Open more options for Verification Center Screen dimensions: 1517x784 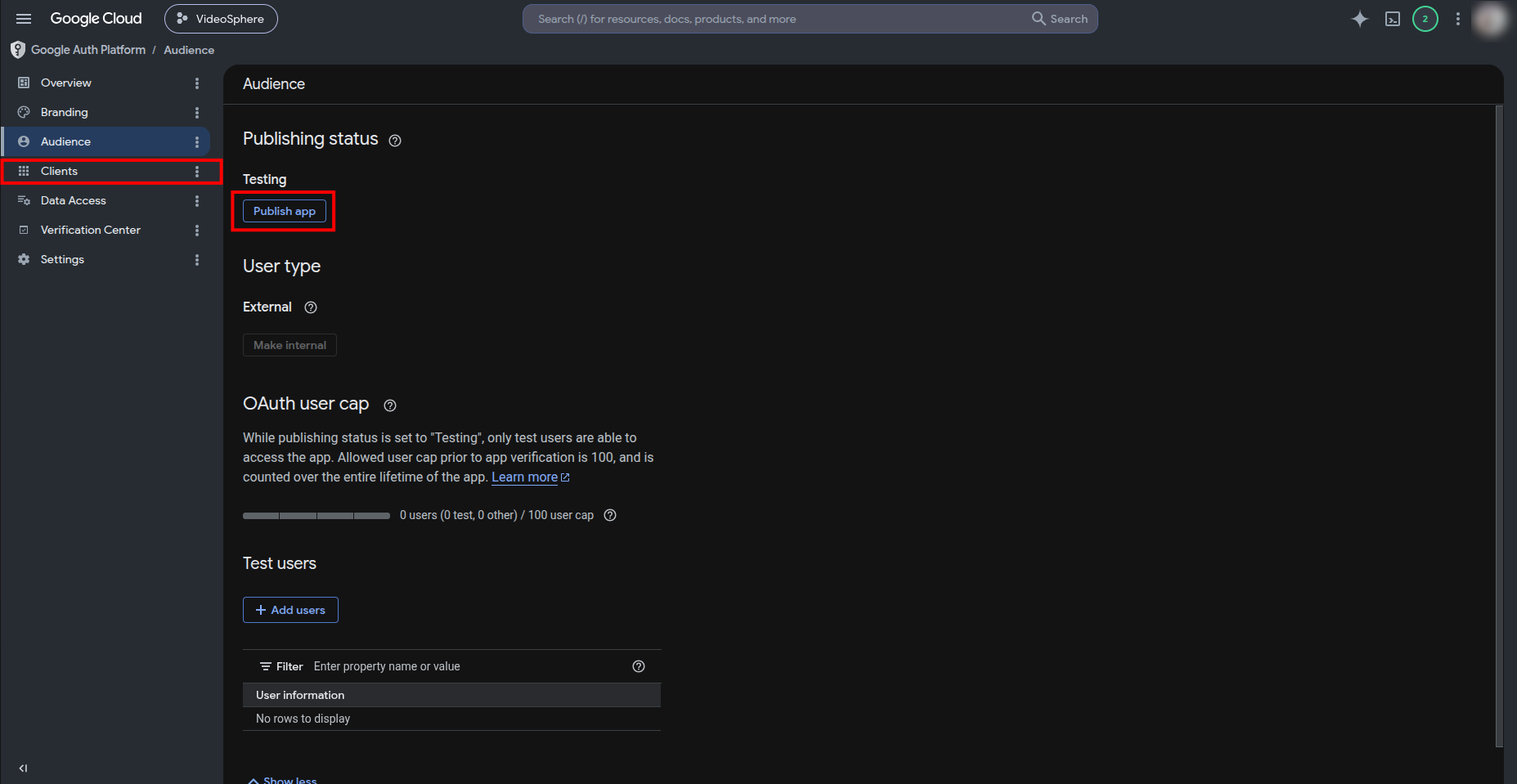coord(197,231)
